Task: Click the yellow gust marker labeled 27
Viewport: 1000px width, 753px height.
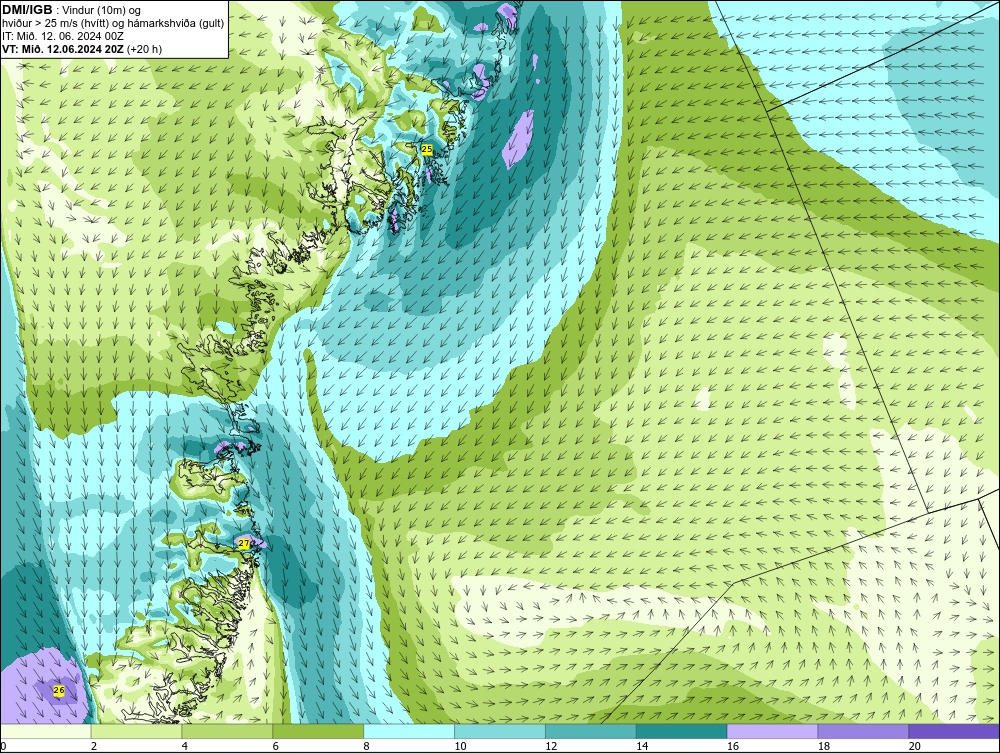Action: click(x=244, y=543)
